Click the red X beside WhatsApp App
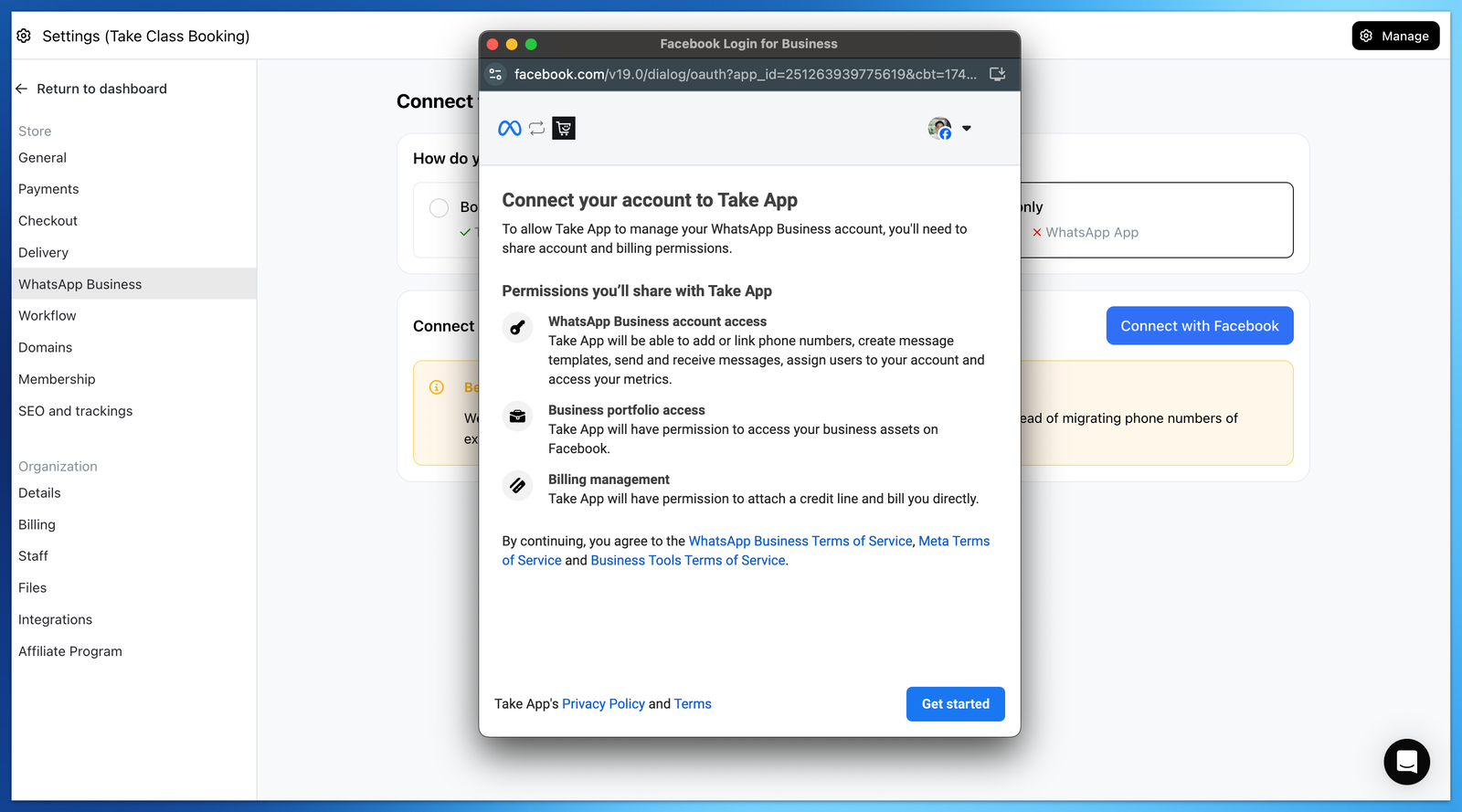The height and width of the screenshot is (812, 1462). pos(1037,233)
